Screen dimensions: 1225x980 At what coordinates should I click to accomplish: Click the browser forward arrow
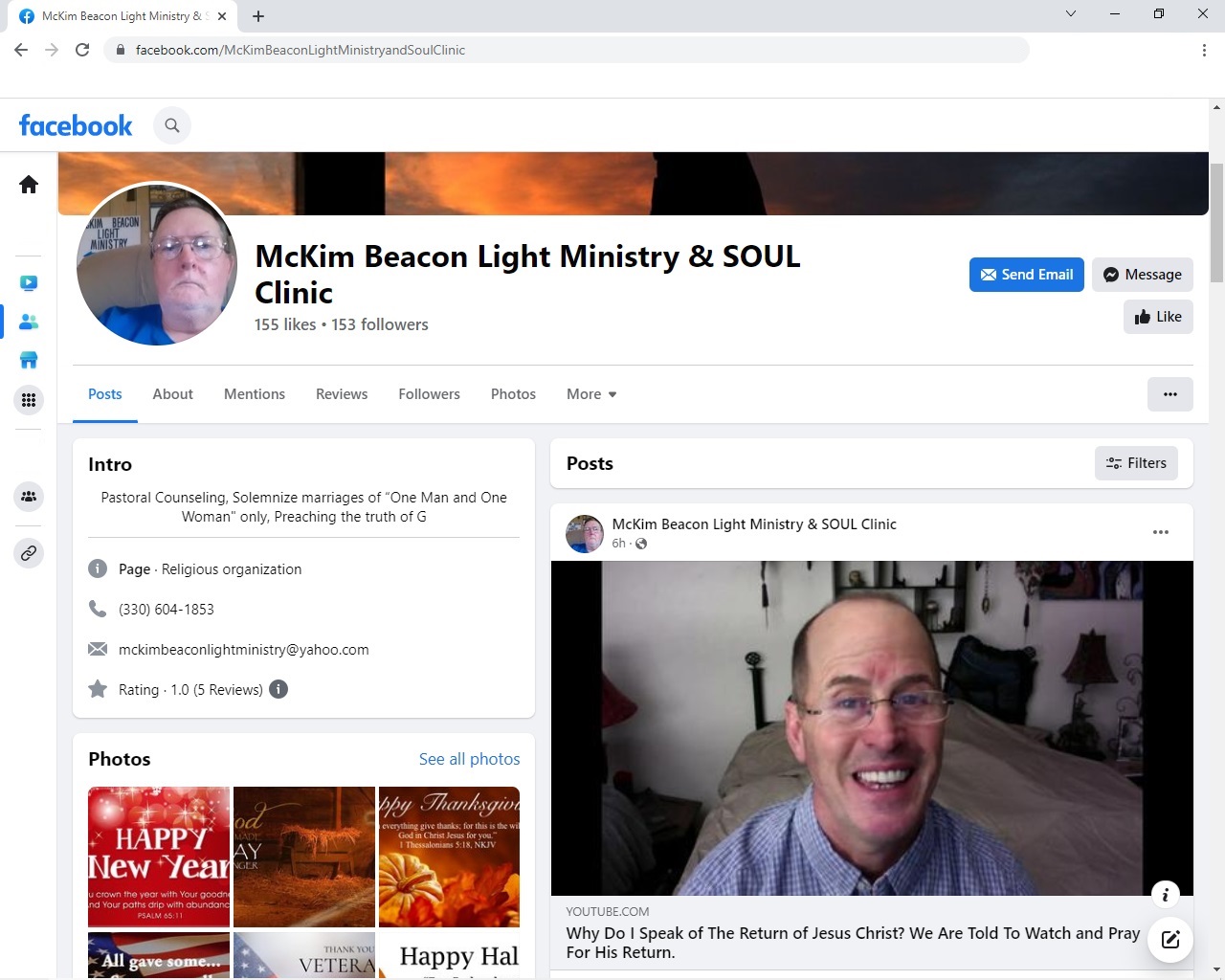[52, 50]
